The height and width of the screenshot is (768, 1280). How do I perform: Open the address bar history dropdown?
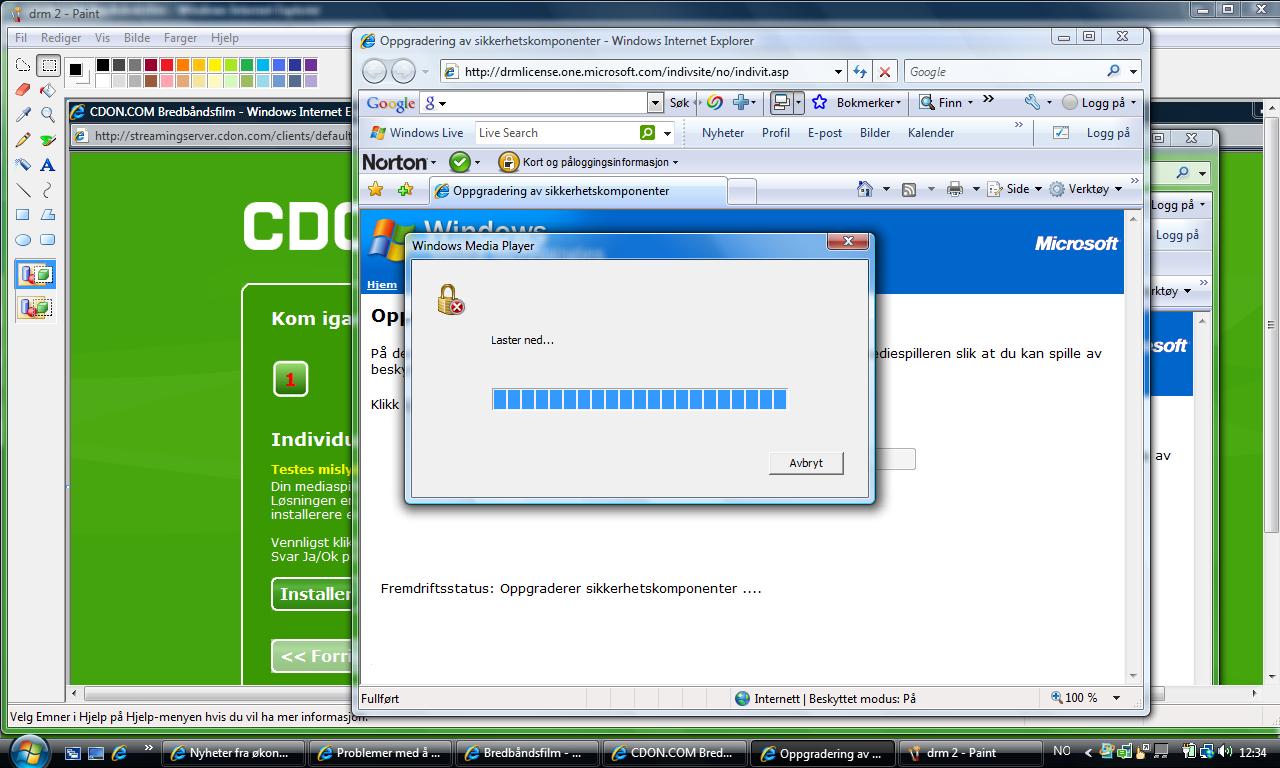(x=838, y=72)
